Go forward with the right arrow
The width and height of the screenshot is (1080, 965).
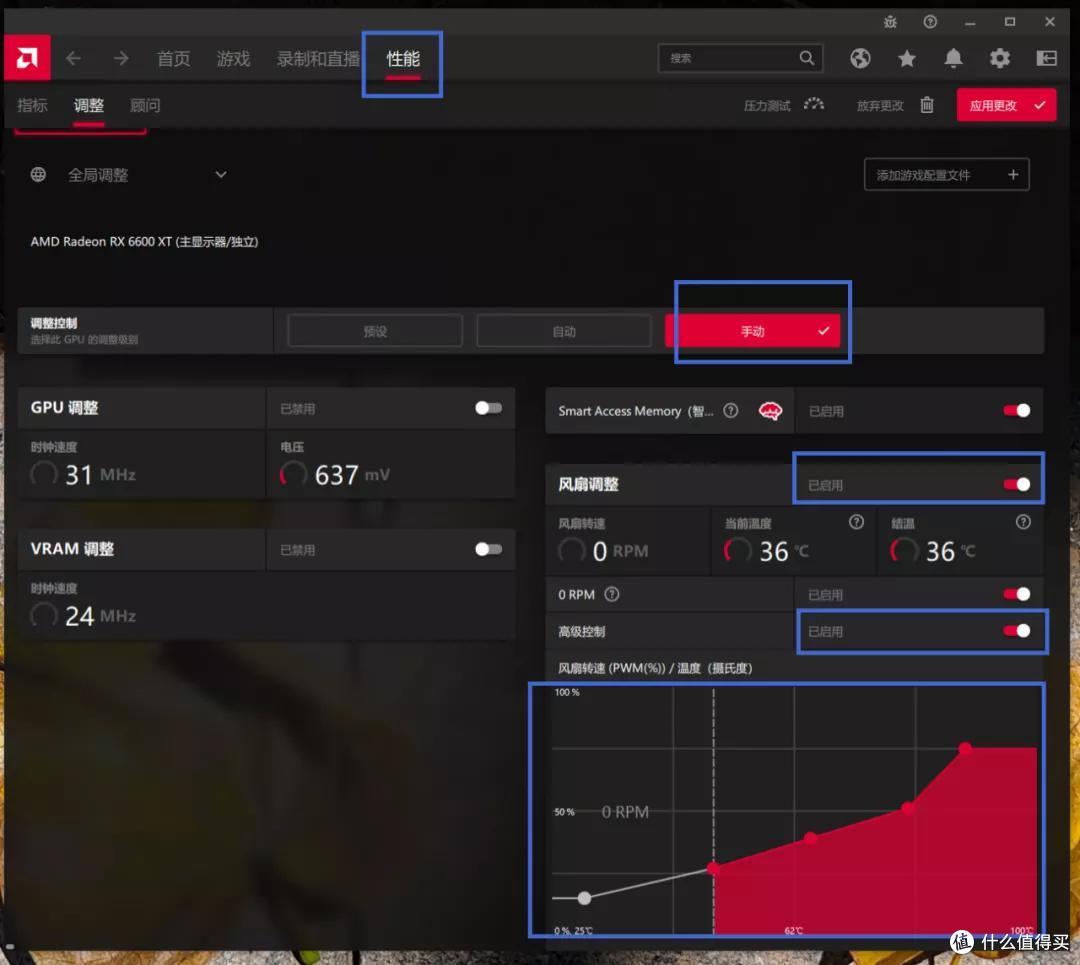click(x=121, y=59)
